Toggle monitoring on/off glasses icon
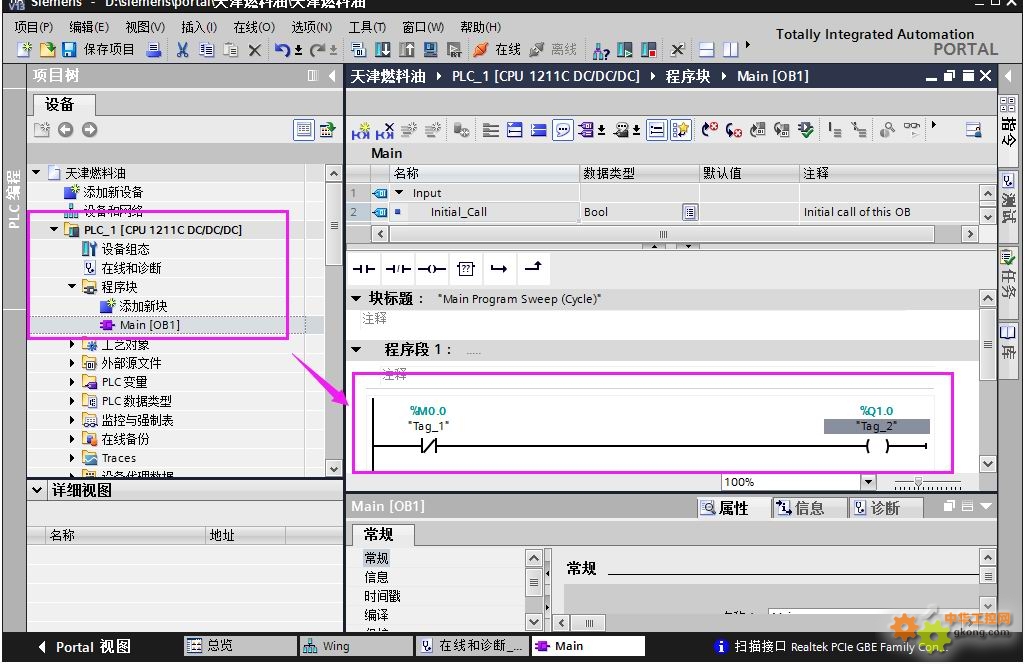 912,129
